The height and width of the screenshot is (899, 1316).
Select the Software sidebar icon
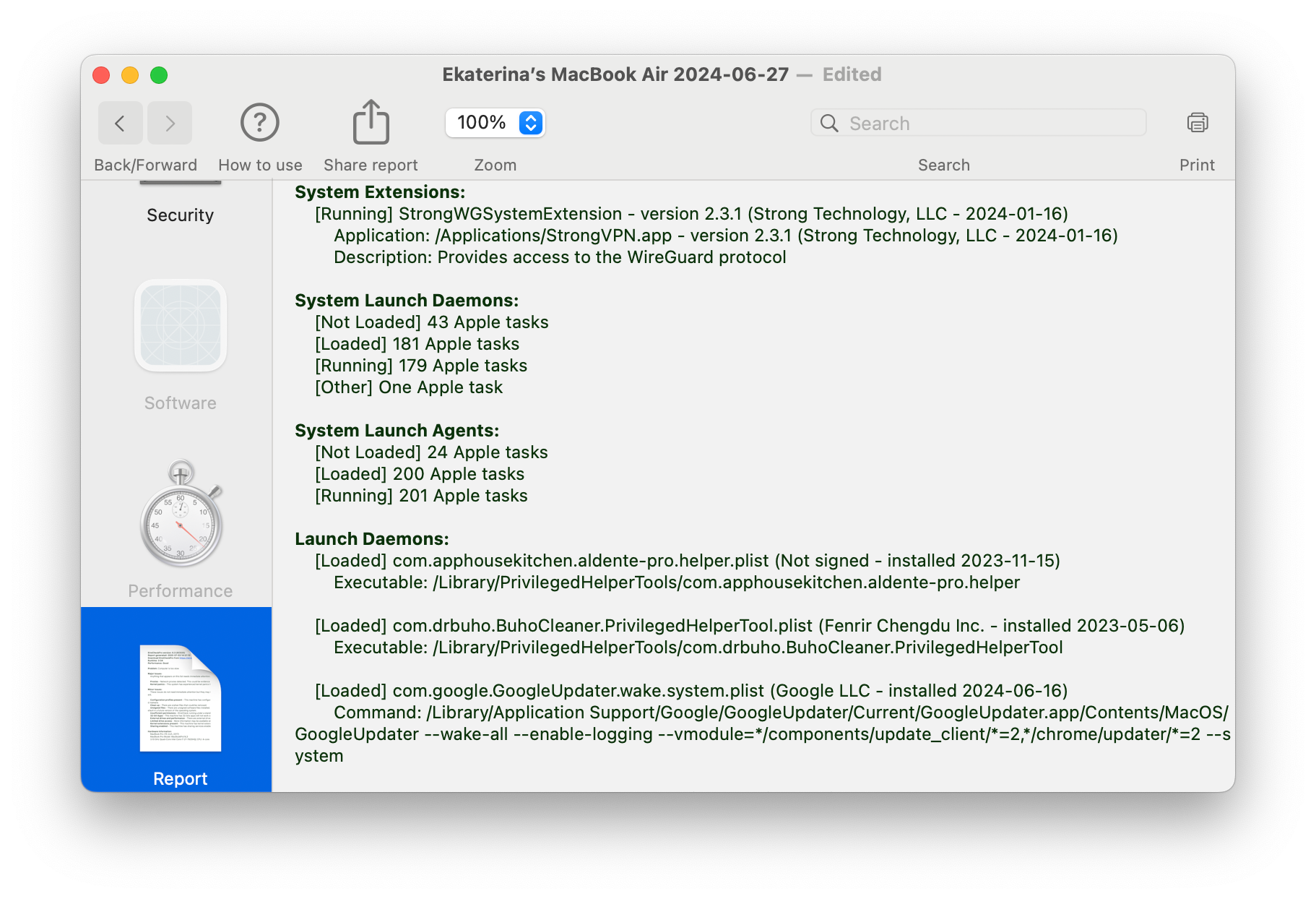(181, 325)
